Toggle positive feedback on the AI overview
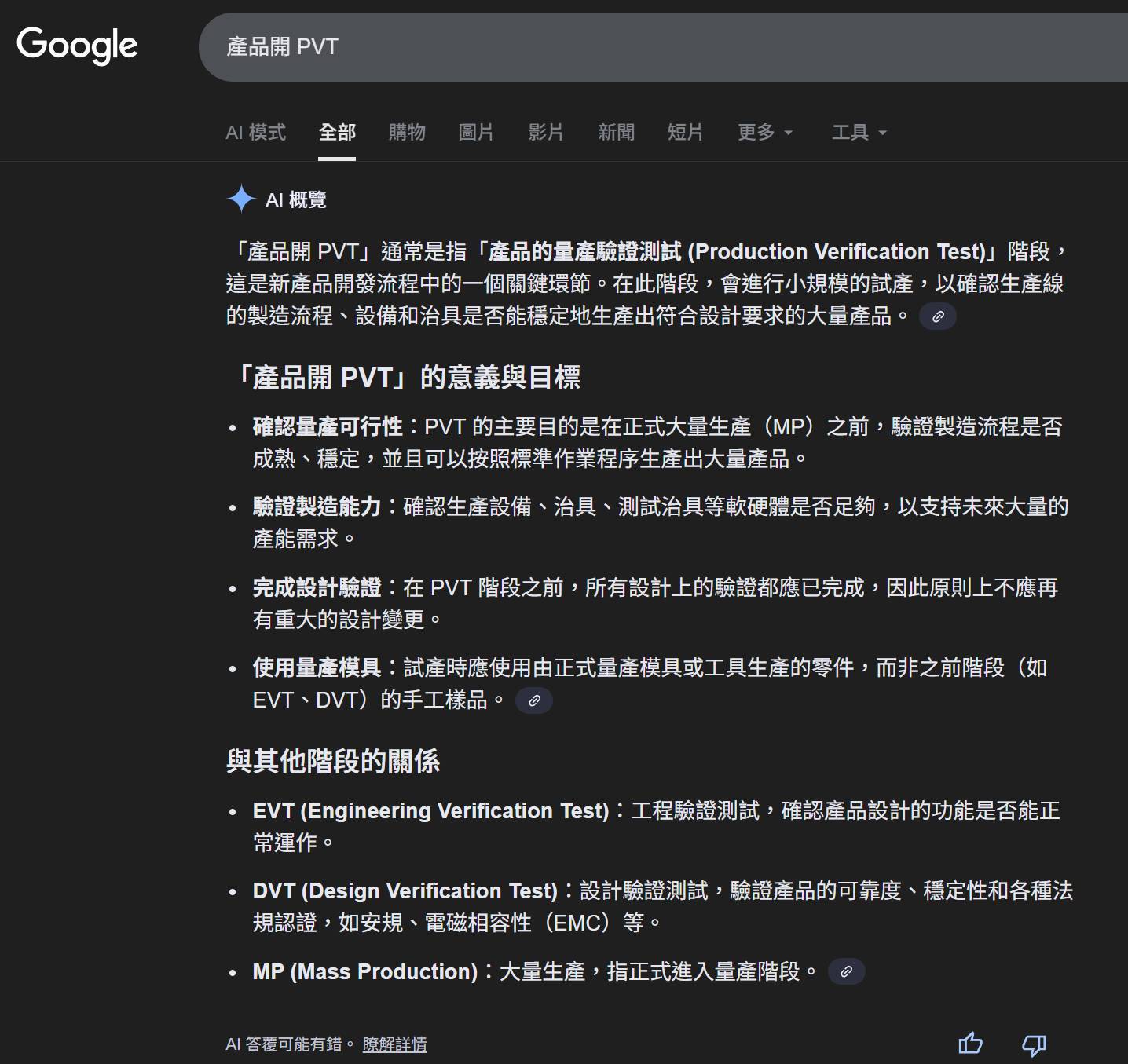 (971, 1044)
